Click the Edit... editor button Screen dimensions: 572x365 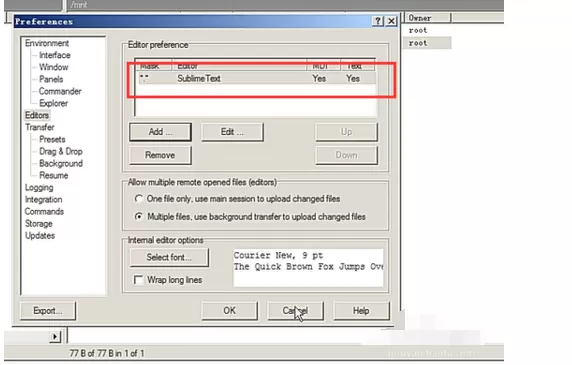click(x=232, y=132)
